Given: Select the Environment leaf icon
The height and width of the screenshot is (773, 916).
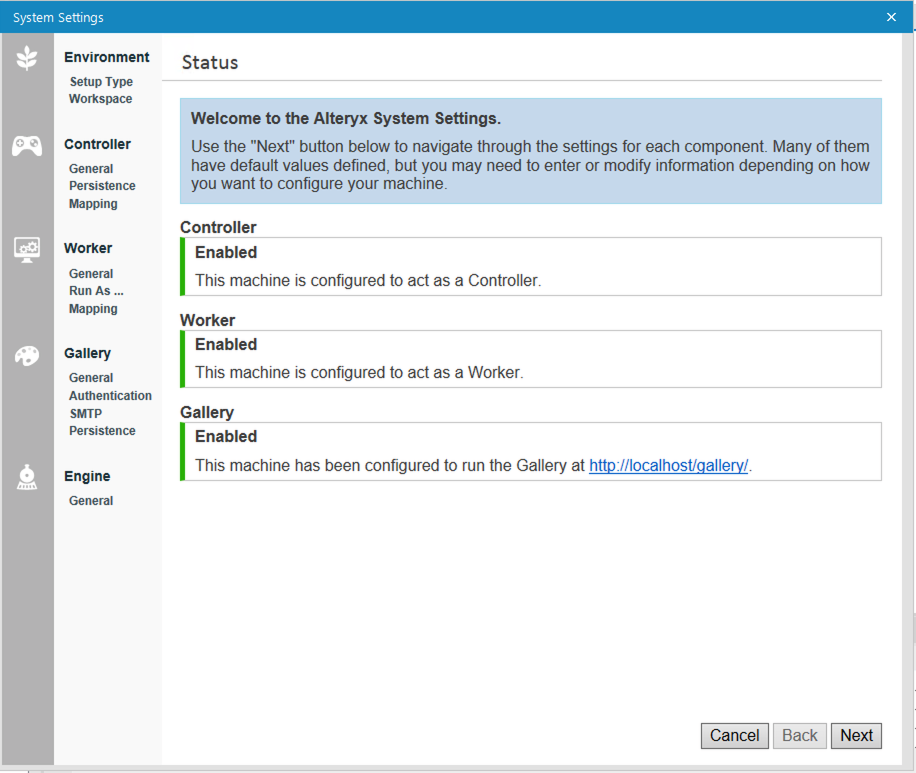Looking at the screenshot, I should [27, 58].
